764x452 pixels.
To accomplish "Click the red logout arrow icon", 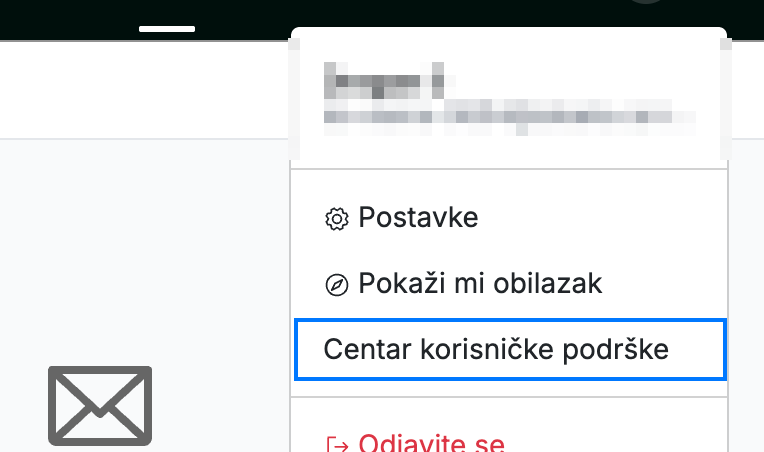I will [337, 445].
